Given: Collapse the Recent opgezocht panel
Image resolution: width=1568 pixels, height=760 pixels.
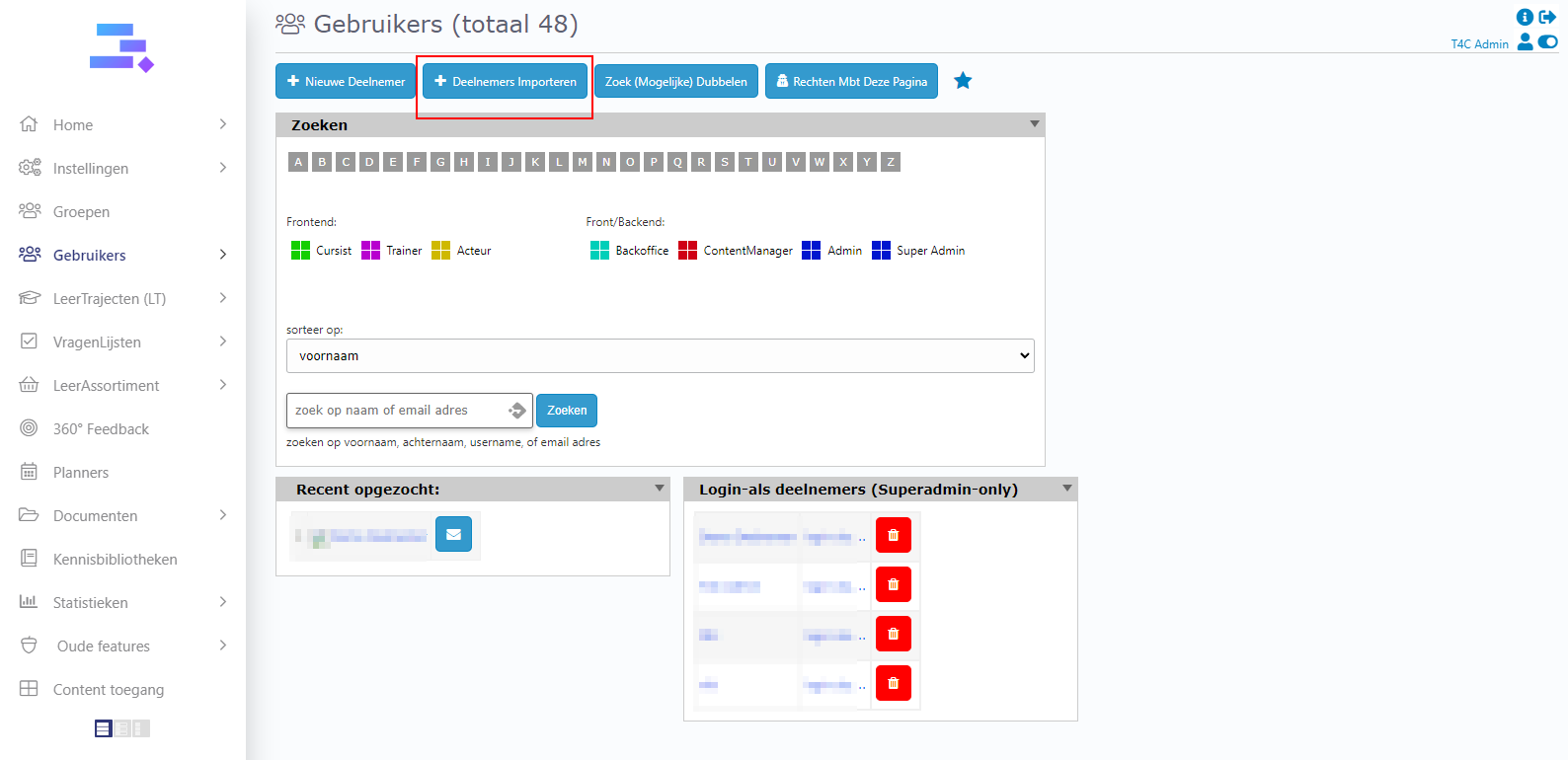Looking at the screenshot, I should click(659, 489).
